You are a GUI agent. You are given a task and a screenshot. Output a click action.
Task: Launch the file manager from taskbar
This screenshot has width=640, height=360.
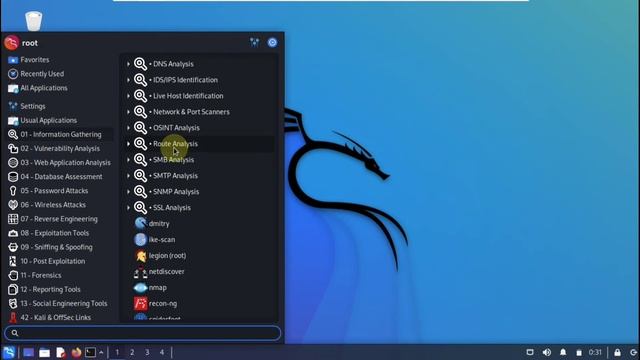click(44, 352)
